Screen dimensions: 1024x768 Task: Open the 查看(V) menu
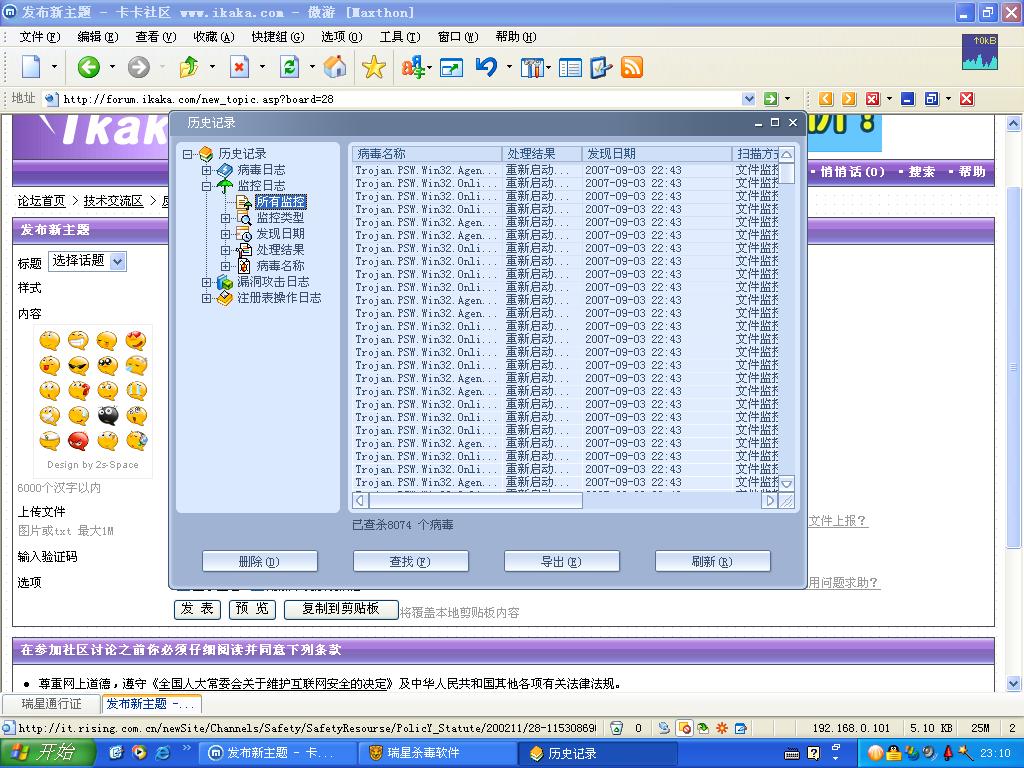coord(155,37)
